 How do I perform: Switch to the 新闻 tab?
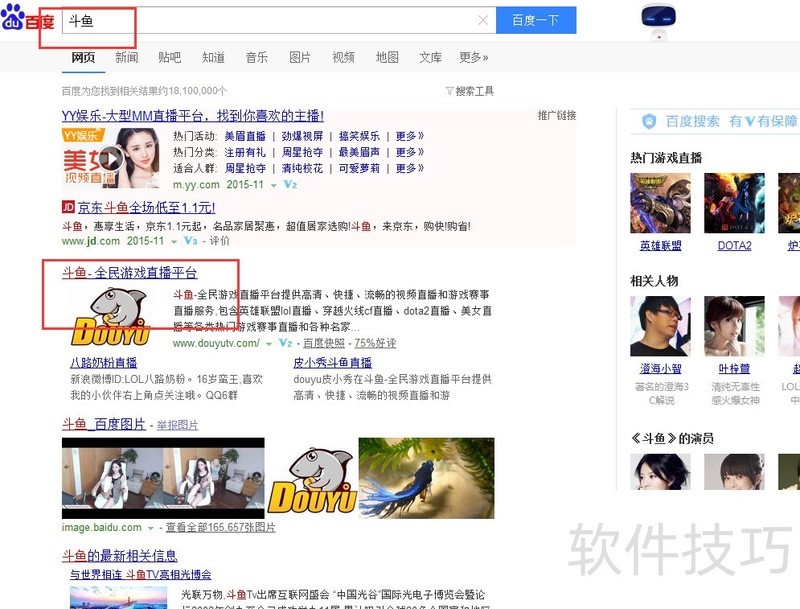tap(127, 57)
